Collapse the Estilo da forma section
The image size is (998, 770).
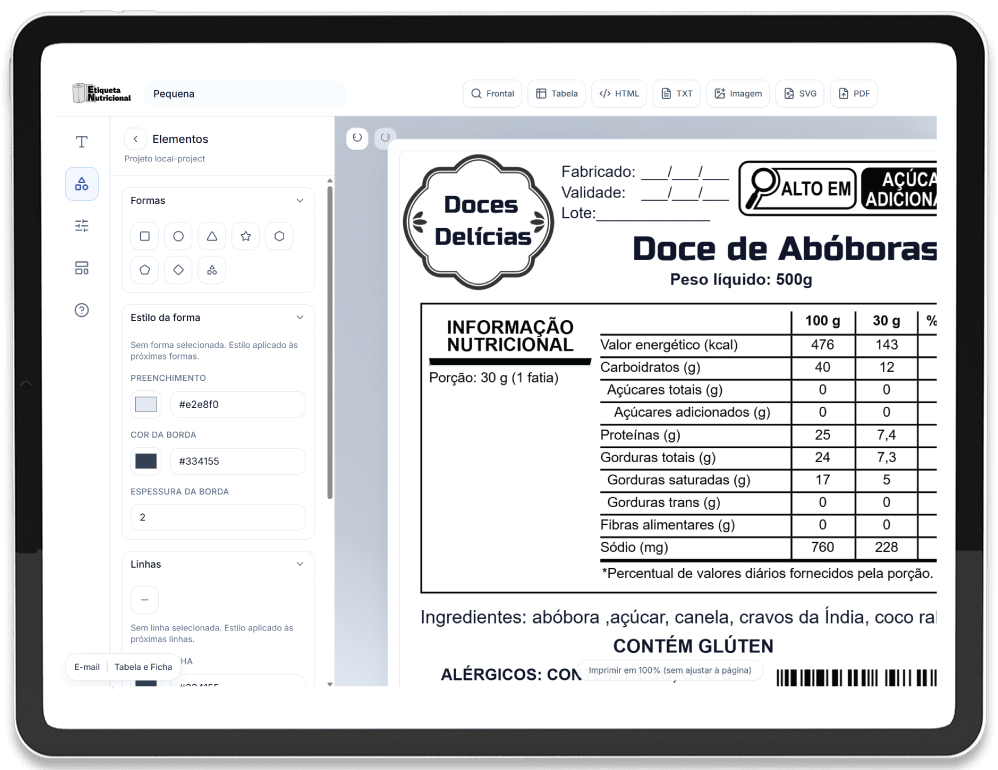pyautogui.click(x=299, y=318)
